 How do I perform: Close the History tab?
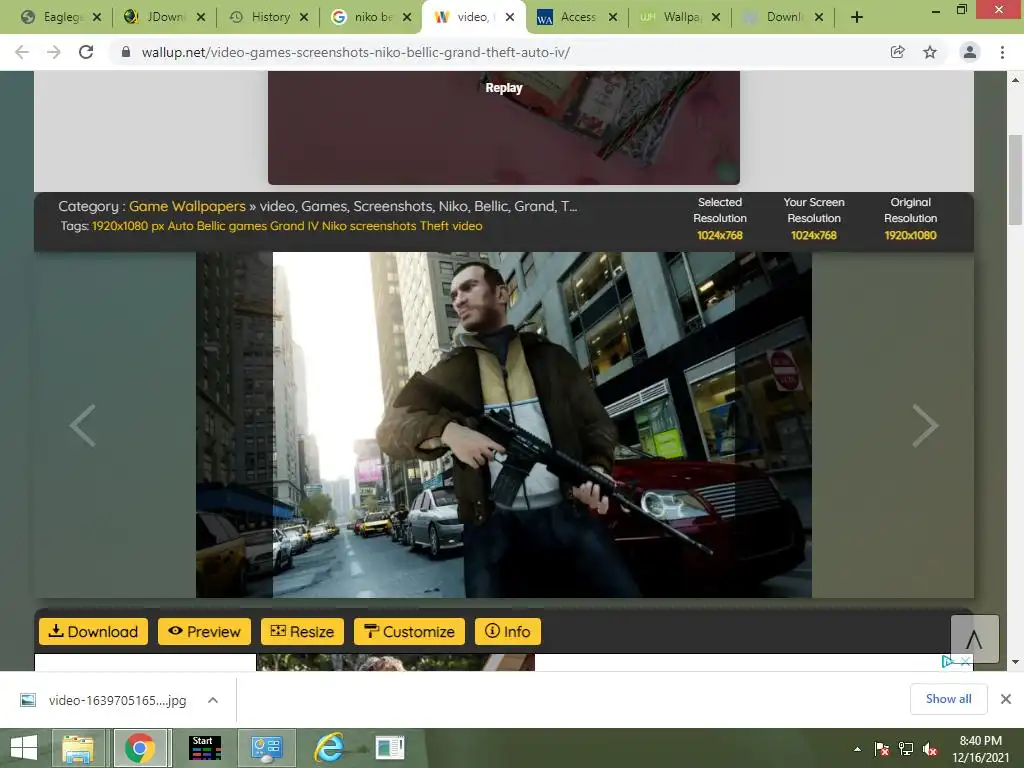tap(304, 18)
